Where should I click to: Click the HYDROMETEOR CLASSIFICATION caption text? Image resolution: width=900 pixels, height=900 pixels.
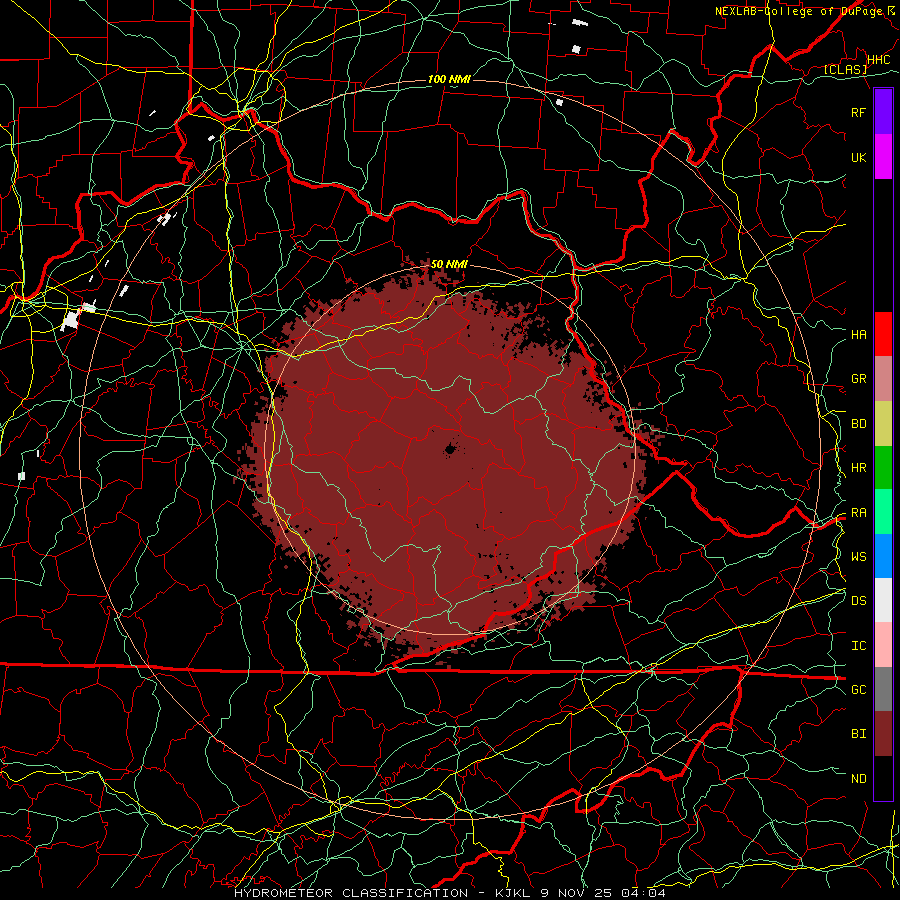point(351,893)
